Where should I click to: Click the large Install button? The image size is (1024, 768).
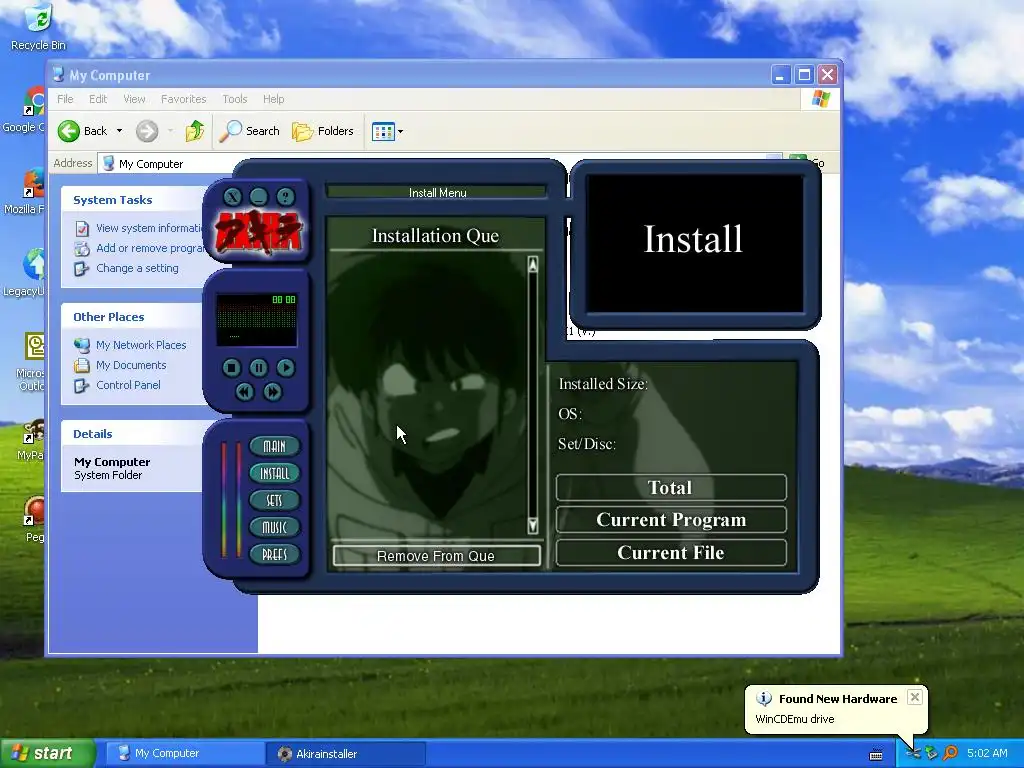(694, 242)
